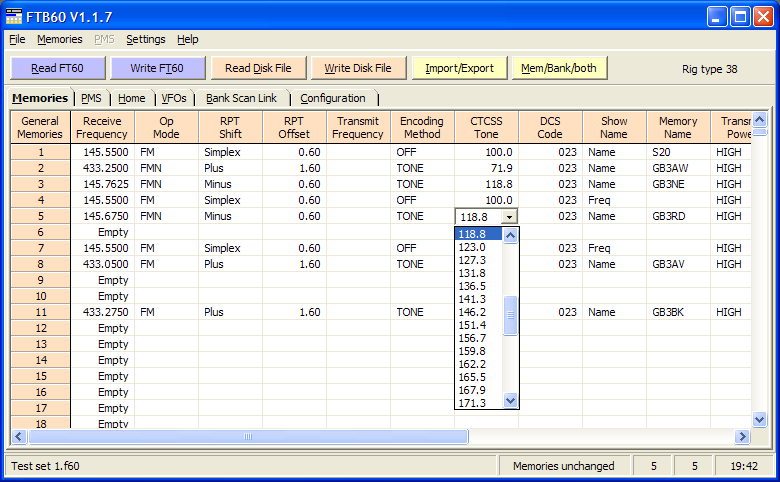This screenshot has height=482, width=780.
Task: Click the horizontal scrollbar thumb
Action: (x=248, y=437)
